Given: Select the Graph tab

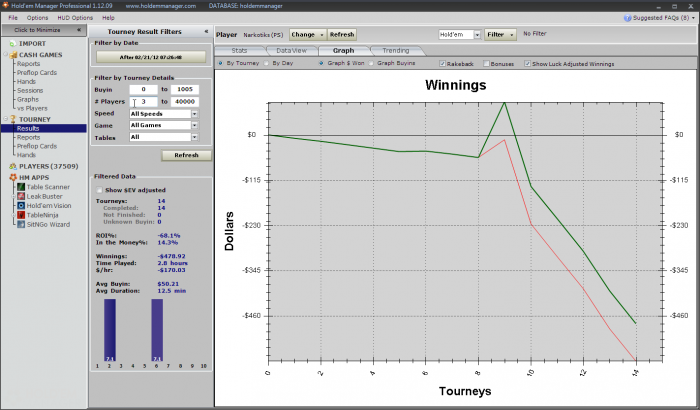Looking at the screenshot, I should coord(343,50).
